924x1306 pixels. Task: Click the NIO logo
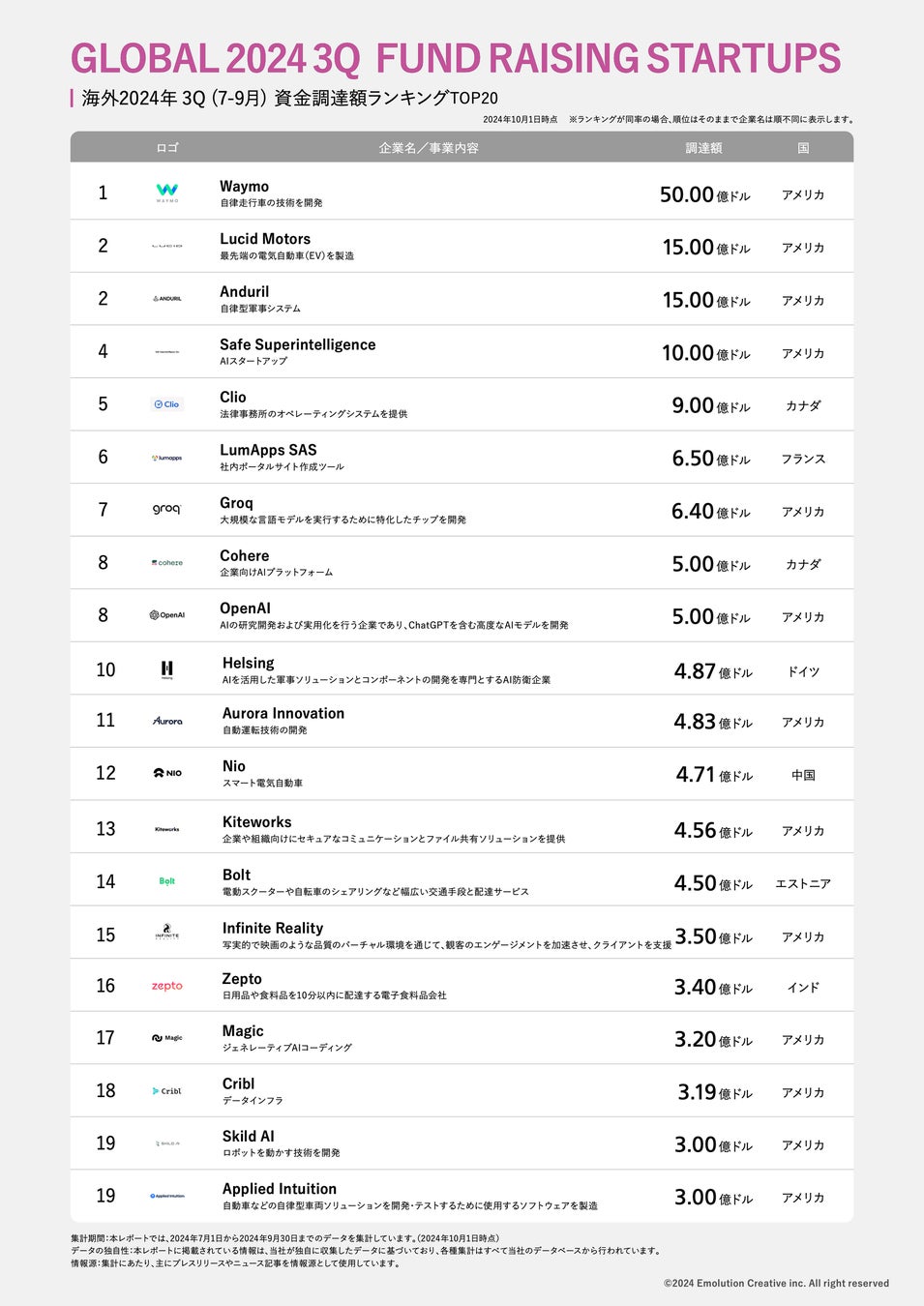click(167, 773)
